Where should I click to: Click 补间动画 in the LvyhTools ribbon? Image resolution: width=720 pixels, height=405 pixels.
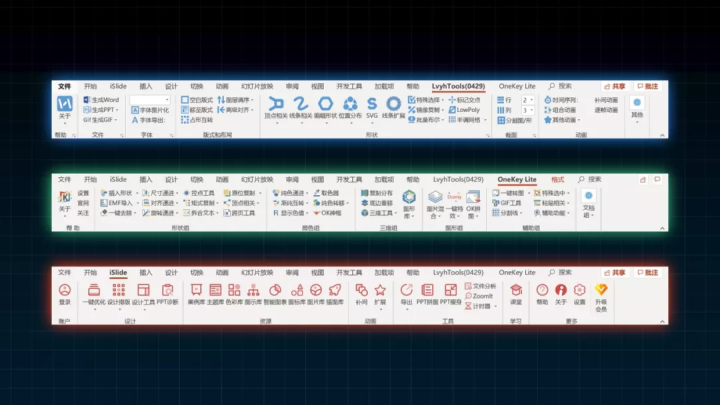[x=606, y=100]
